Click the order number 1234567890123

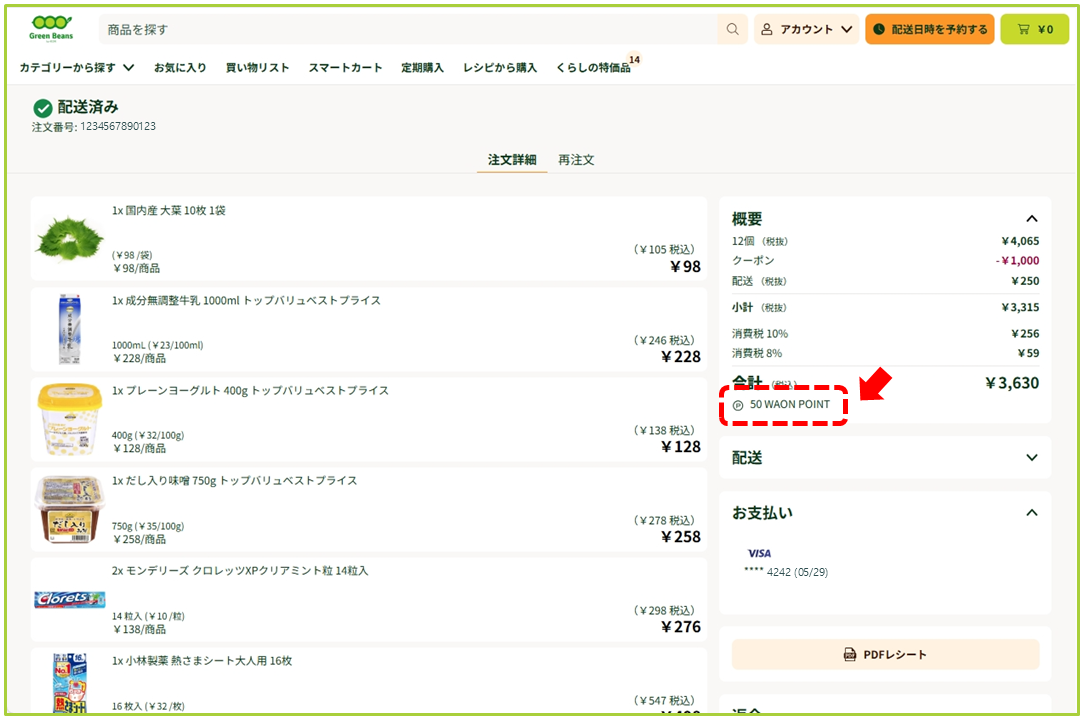tap(117, 126)
